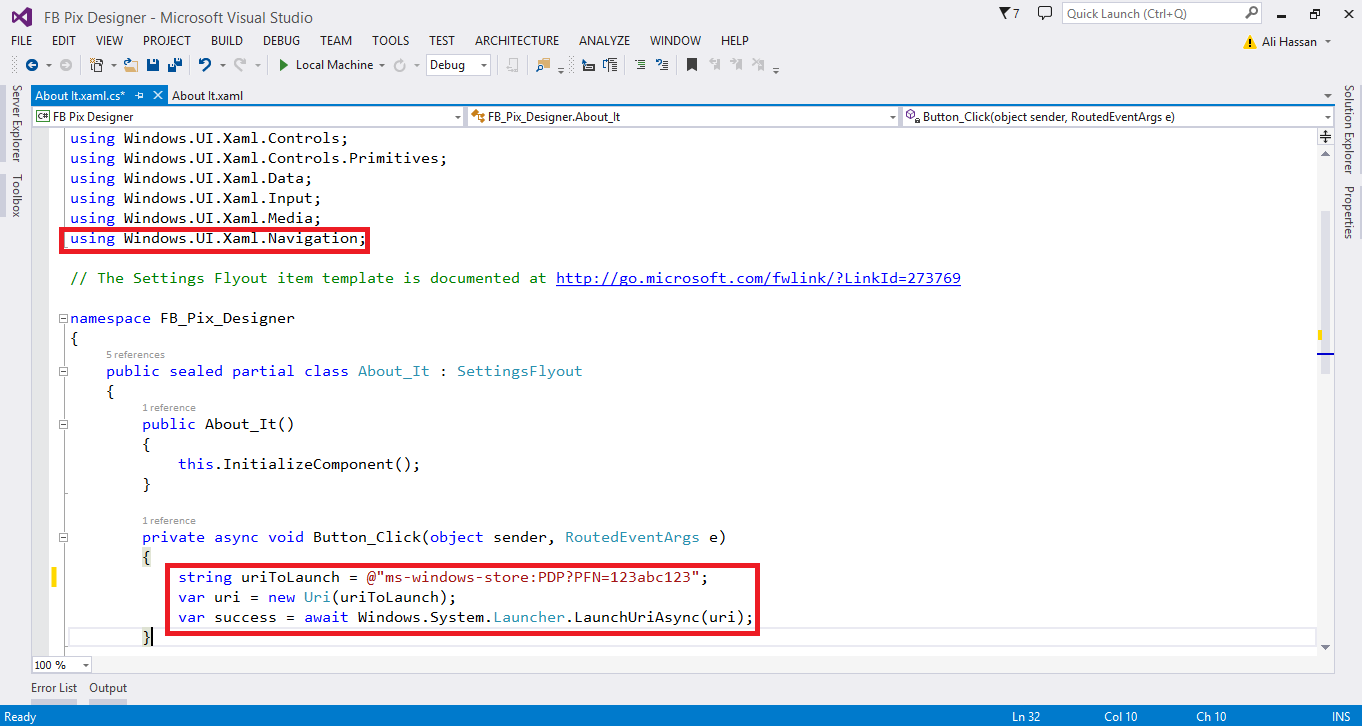Click '1 reference' above About_It() constructor
Viewport: 1362px width, 726px height.
point(169,407)
